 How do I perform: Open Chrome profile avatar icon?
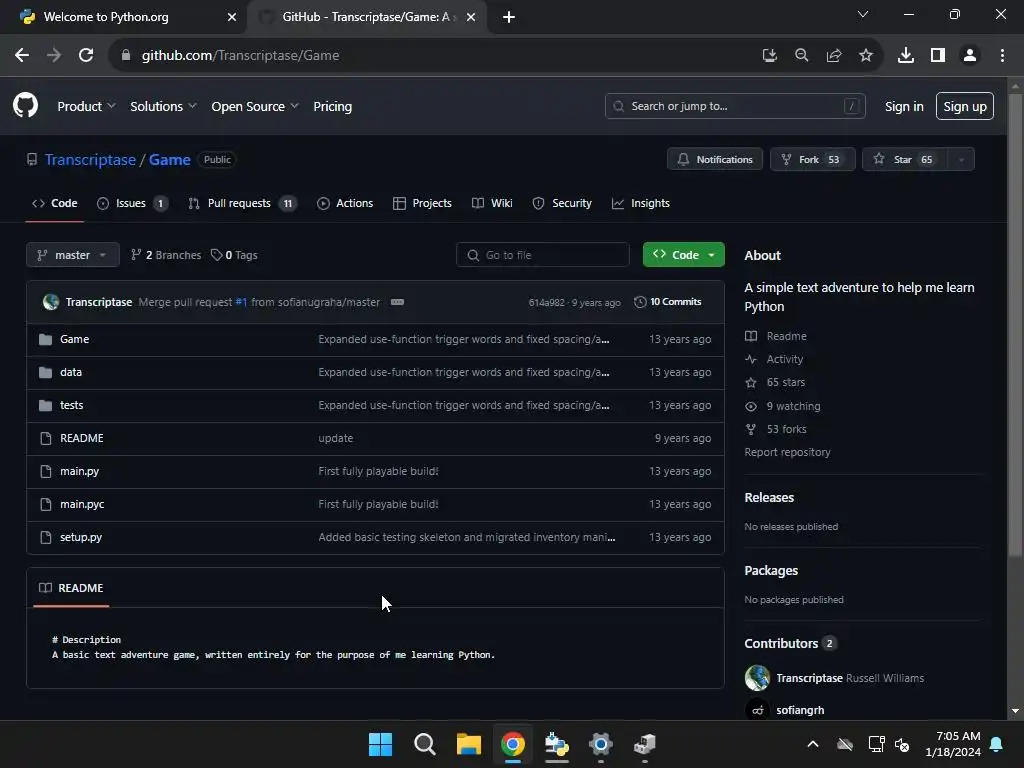click(x=970, y=56)
